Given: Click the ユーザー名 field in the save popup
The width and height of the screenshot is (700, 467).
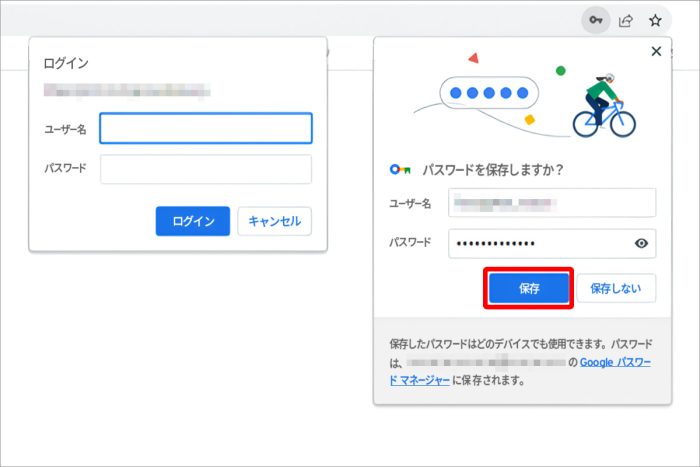Looking at the screenshot, I should [x=552, y=203].
